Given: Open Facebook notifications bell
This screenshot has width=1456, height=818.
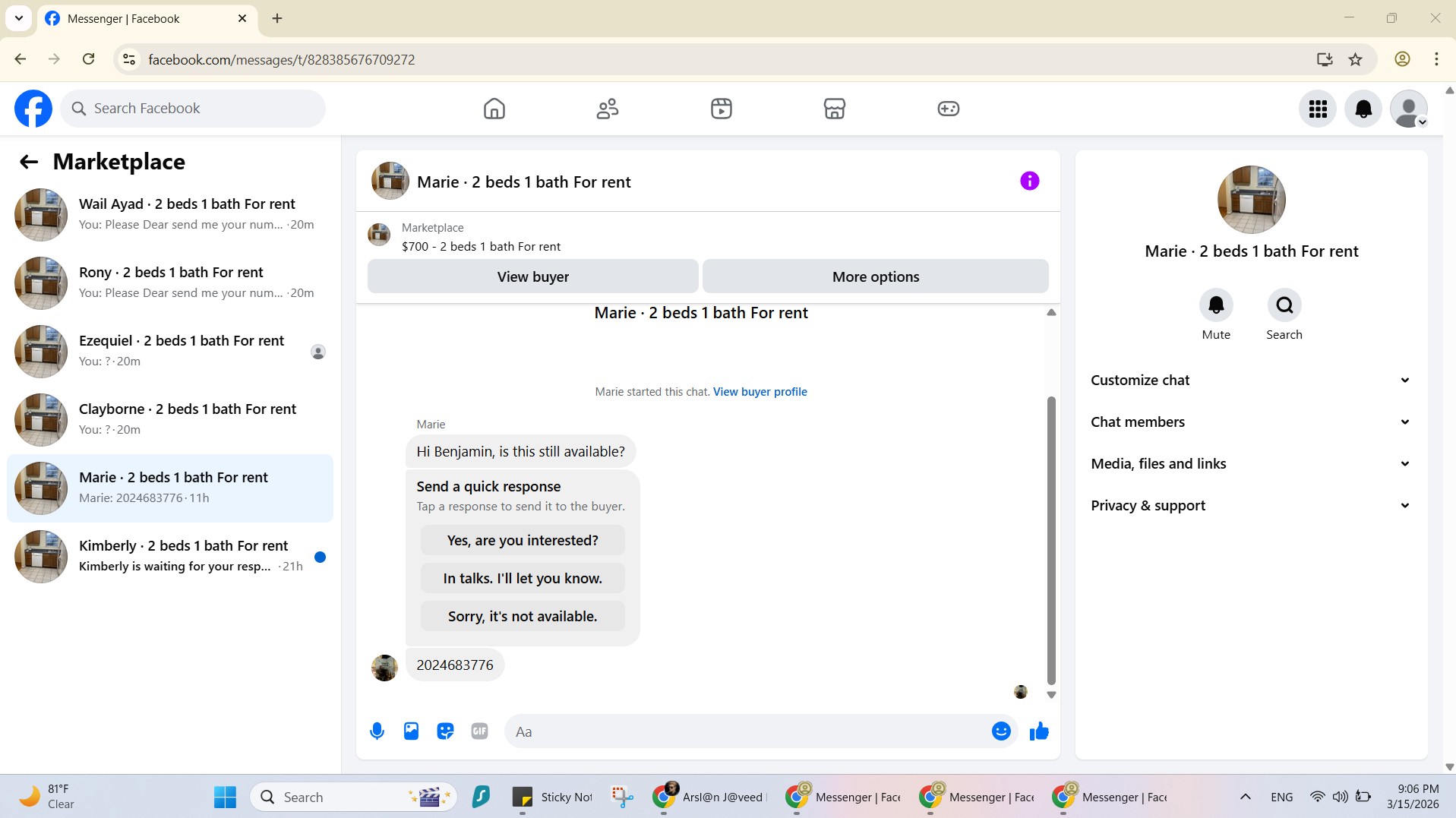Looking at the screenshot, I should click(x=1363, y=109).
